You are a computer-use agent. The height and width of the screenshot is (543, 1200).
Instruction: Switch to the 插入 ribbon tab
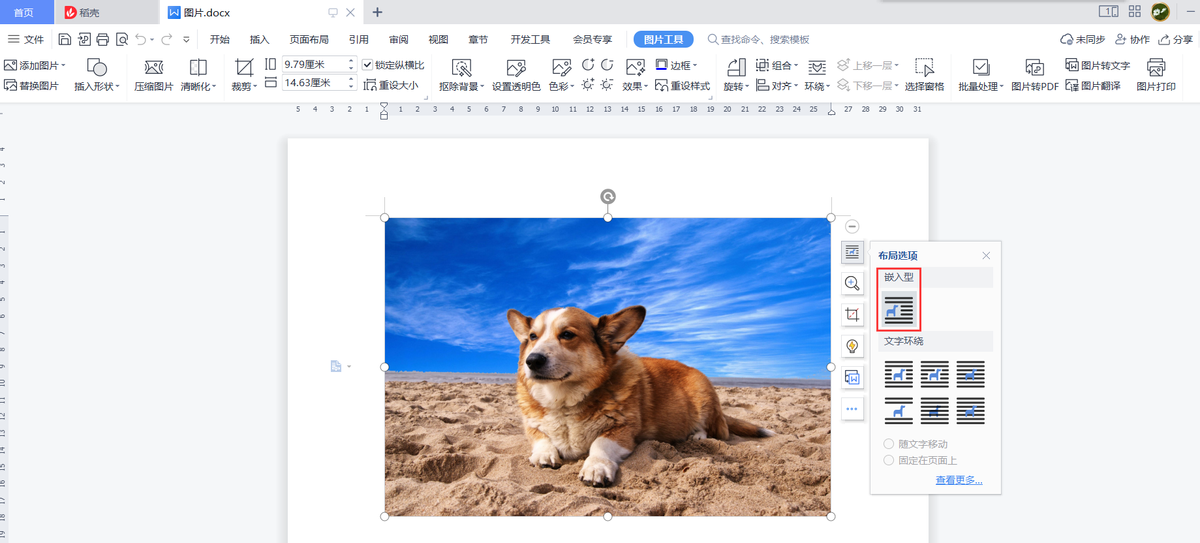point(259,39)
